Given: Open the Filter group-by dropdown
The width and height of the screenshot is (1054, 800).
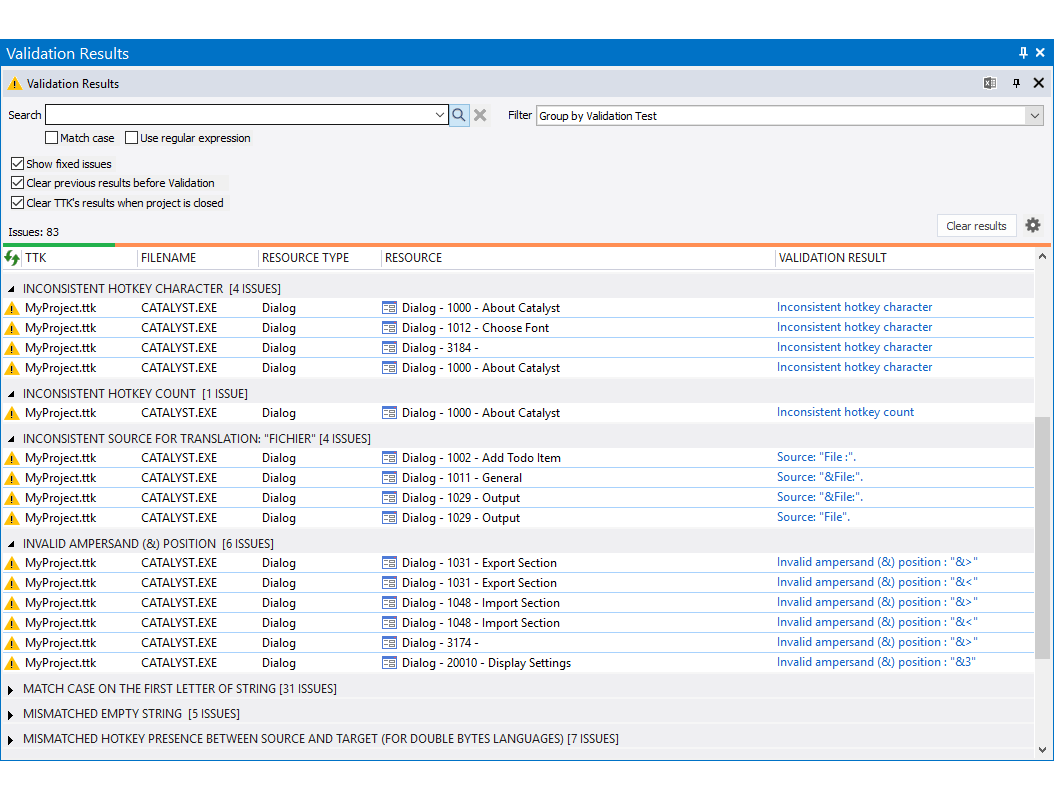Looking at the screenshot, I should point(1034,116).
